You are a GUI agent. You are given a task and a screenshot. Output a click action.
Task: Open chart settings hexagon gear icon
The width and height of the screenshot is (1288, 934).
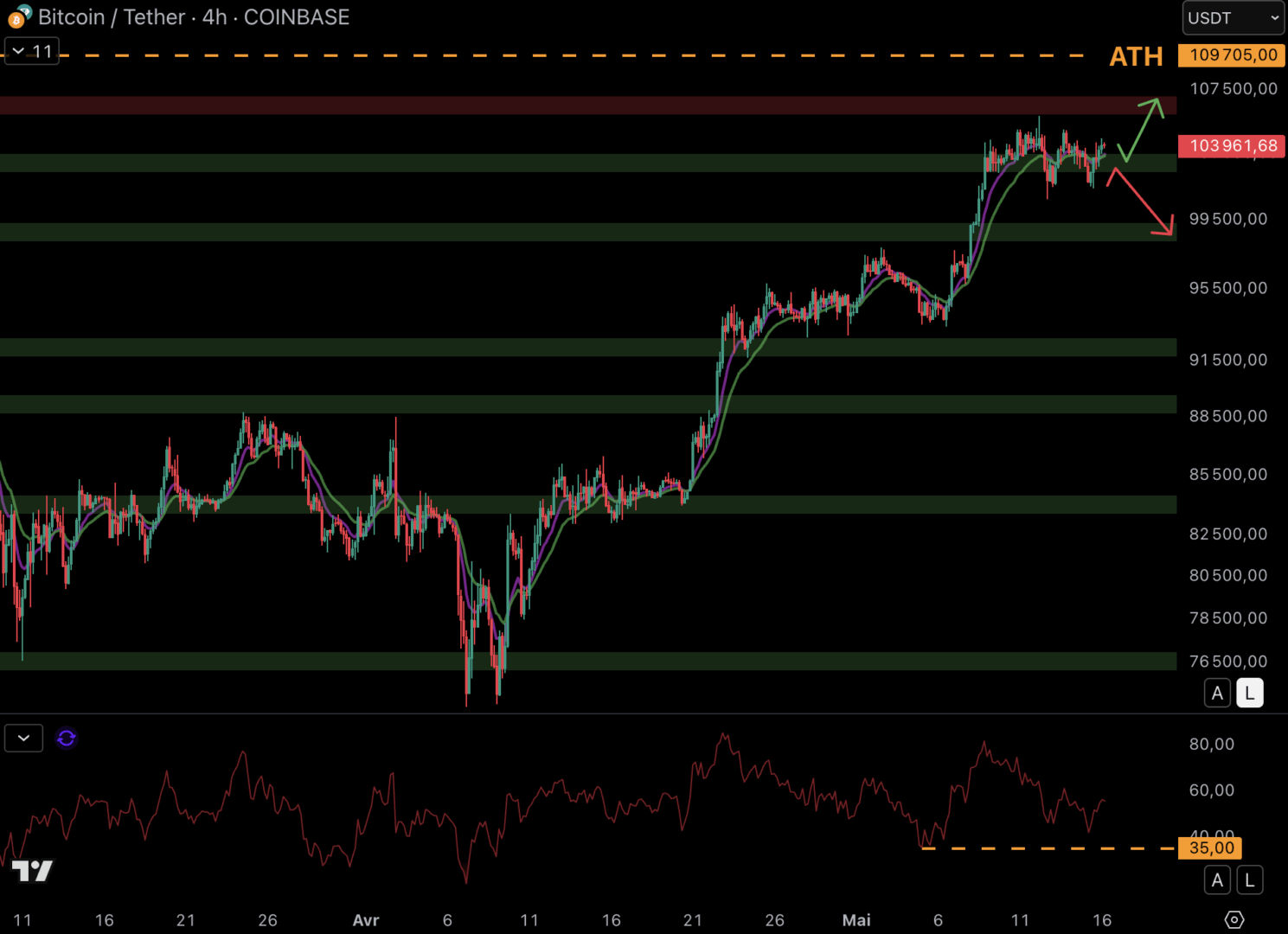point(1234,919)
